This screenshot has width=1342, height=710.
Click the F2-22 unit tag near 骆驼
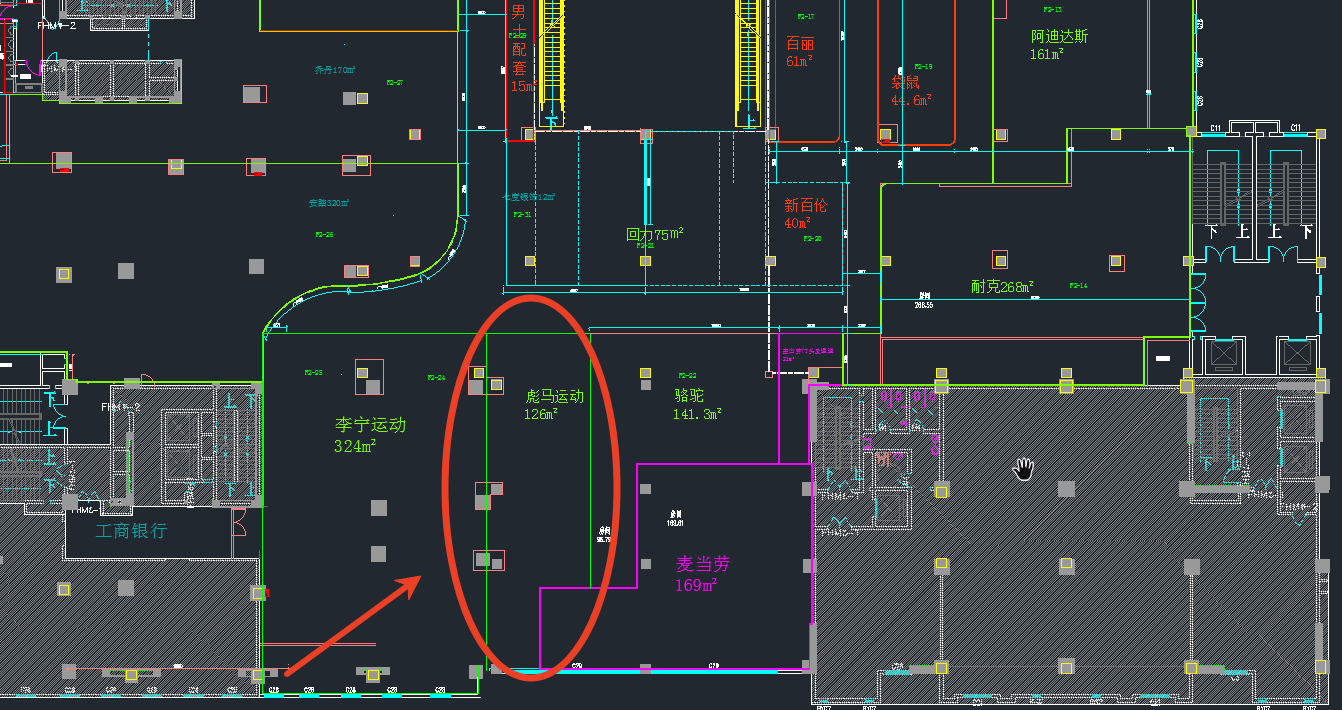[686, 376]
